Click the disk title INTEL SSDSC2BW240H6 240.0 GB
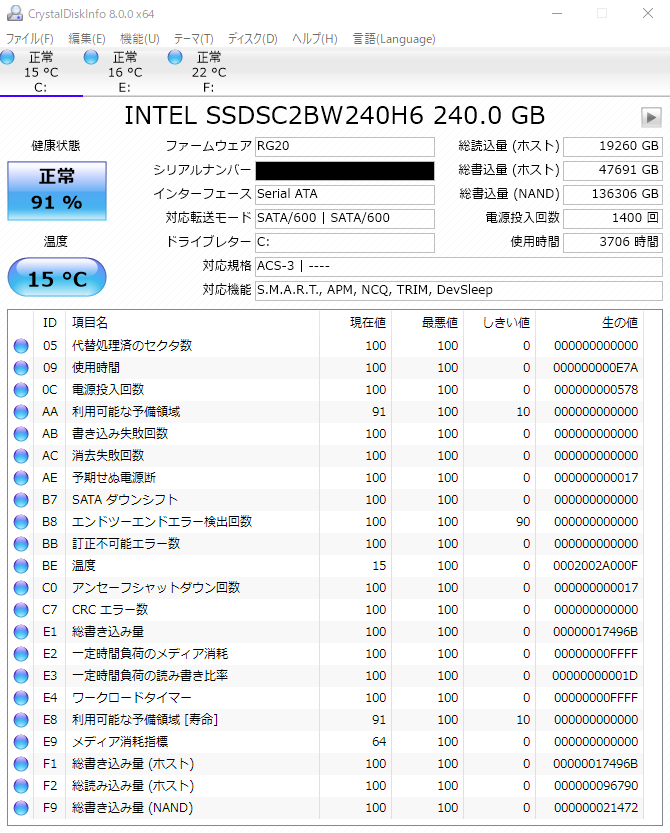The image size is (670, 833). pyautogui.click(x=334, y=116)
